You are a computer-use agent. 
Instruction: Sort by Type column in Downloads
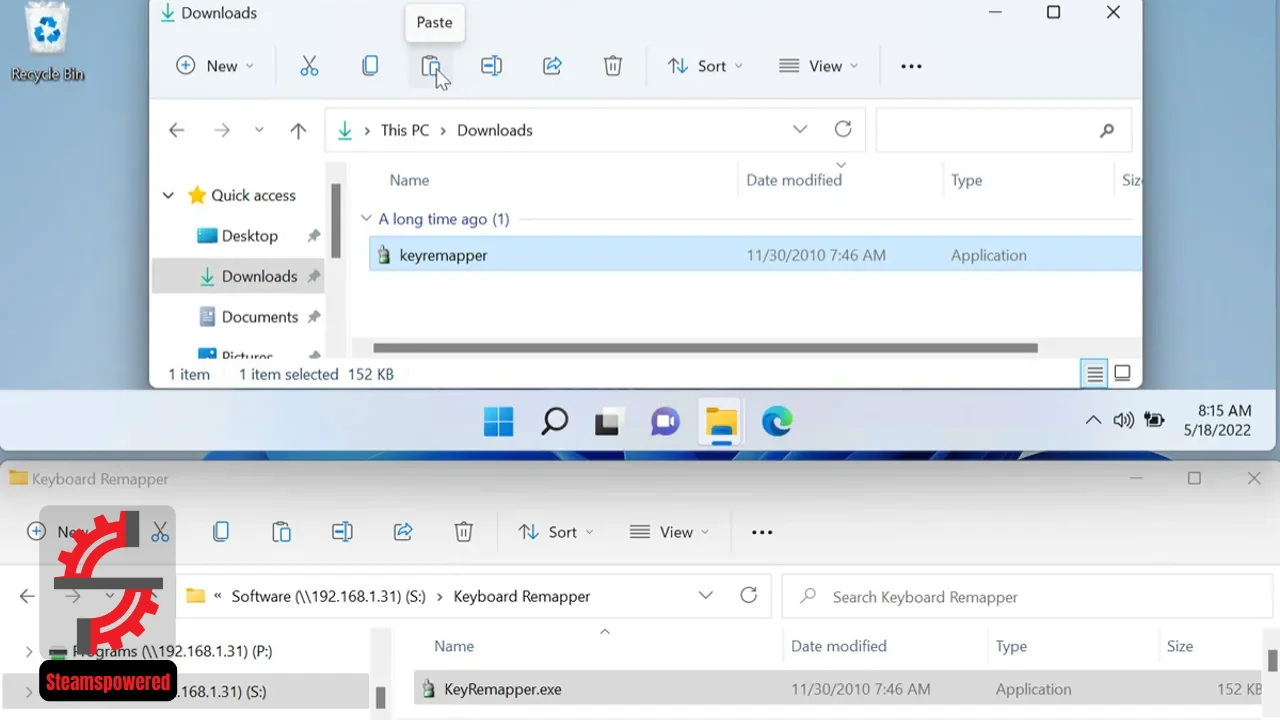pyautogui.click(x=967, y=180)
